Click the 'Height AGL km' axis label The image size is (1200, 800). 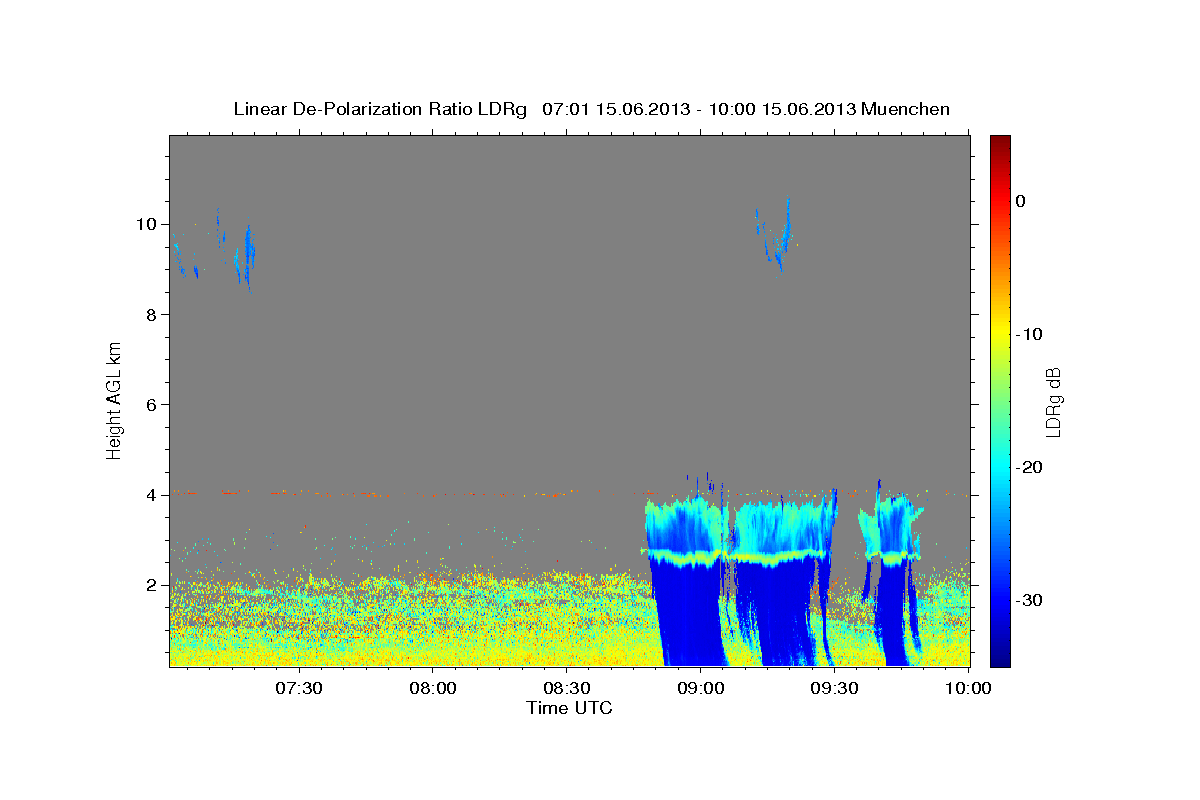tap(115, 400)
